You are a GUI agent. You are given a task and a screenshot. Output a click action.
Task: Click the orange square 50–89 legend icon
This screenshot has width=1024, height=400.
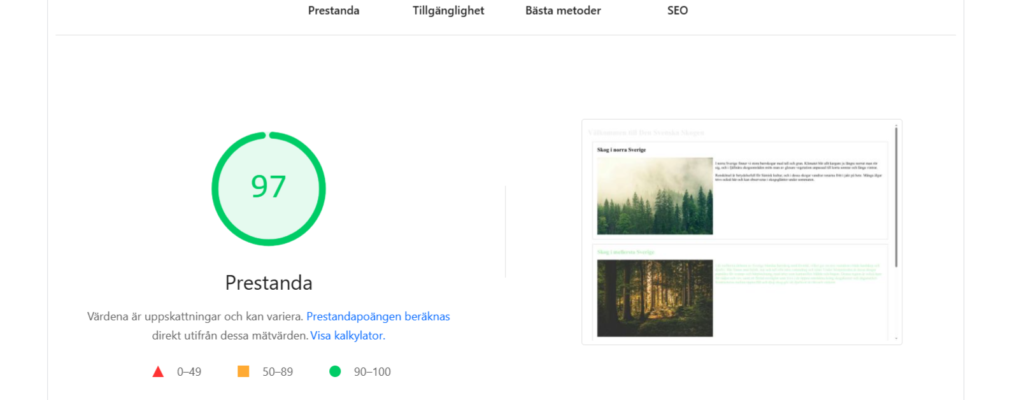[x=243, y=372]
